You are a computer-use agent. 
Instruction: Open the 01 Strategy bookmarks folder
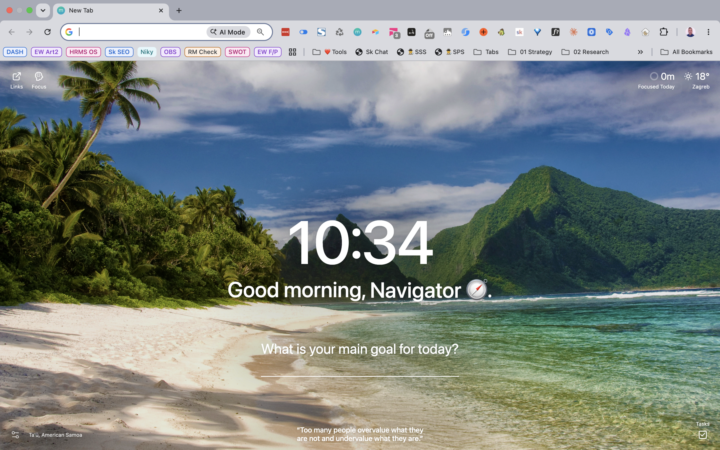(x=530, y=52)
